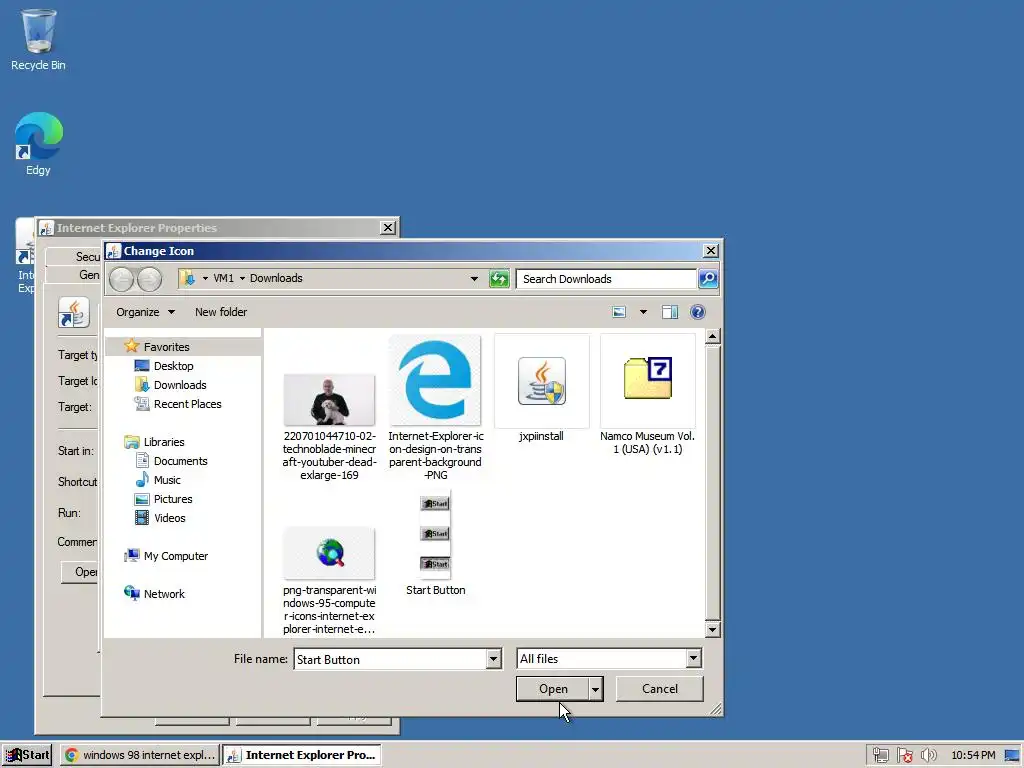1024x768 pixels.
Task: Expand the Open button split arrow
Action: coord(595,689)
